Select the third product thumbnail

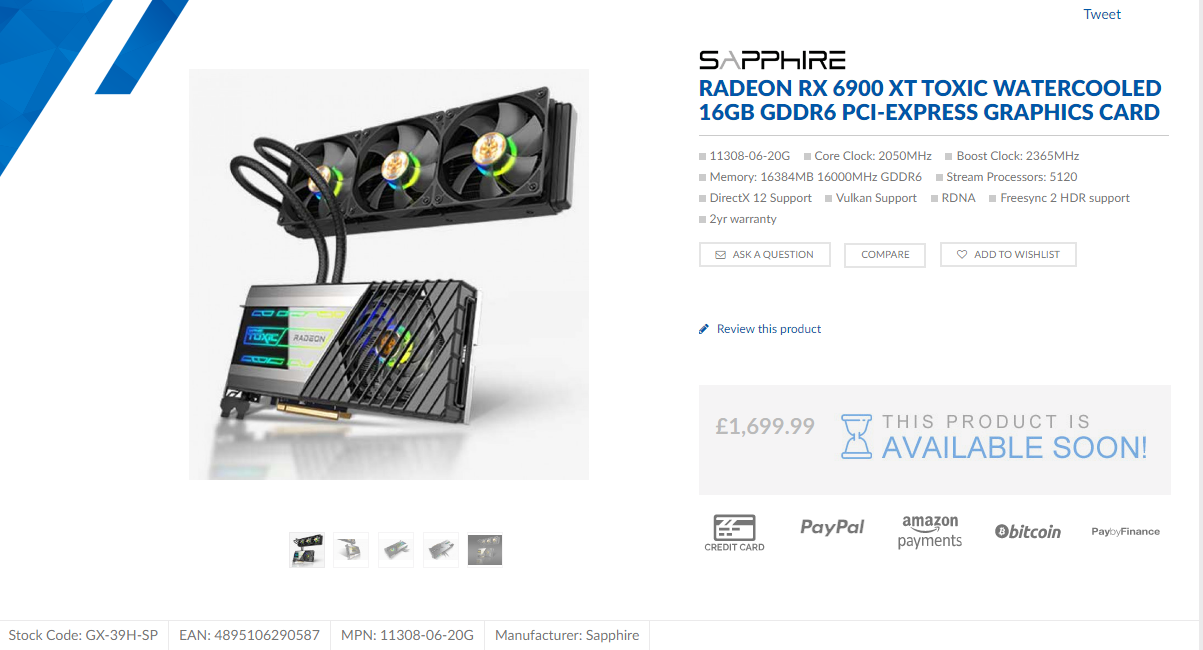(x=396, y=550)
